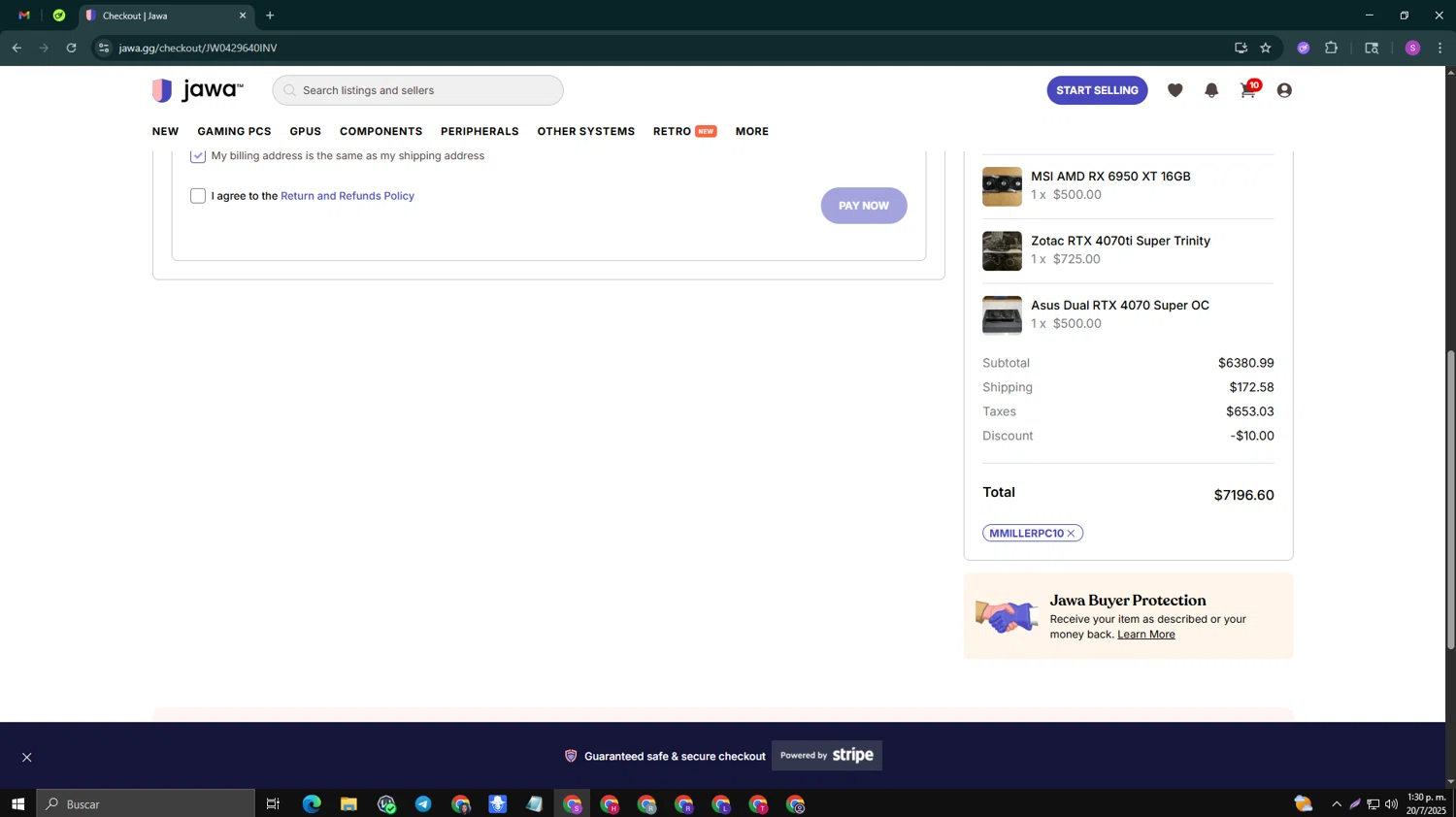
Task: Open File Explorer from the taskbar
Action: click(x=348, y=804)
